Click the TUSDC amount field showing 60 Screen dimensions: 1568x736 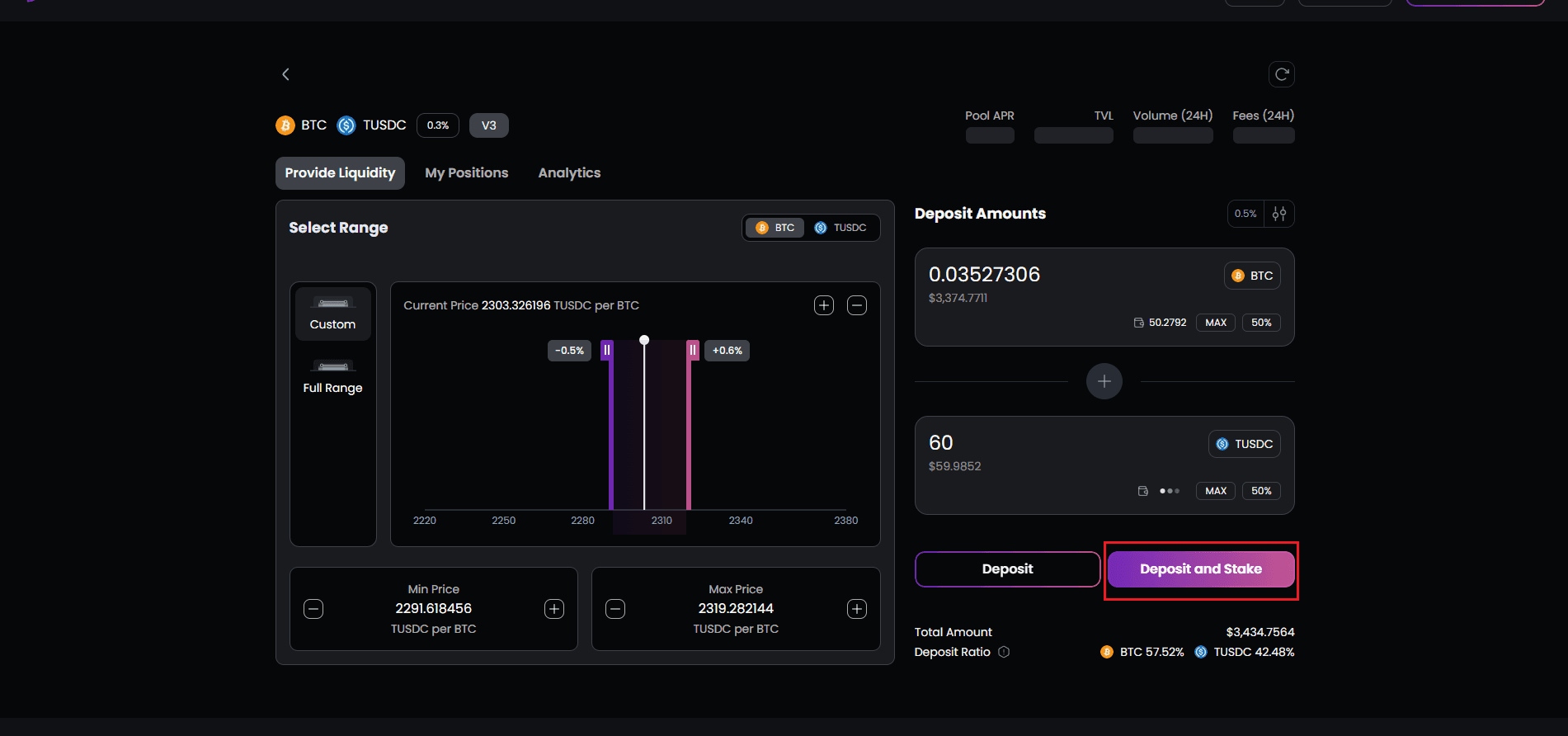[941, 443]
